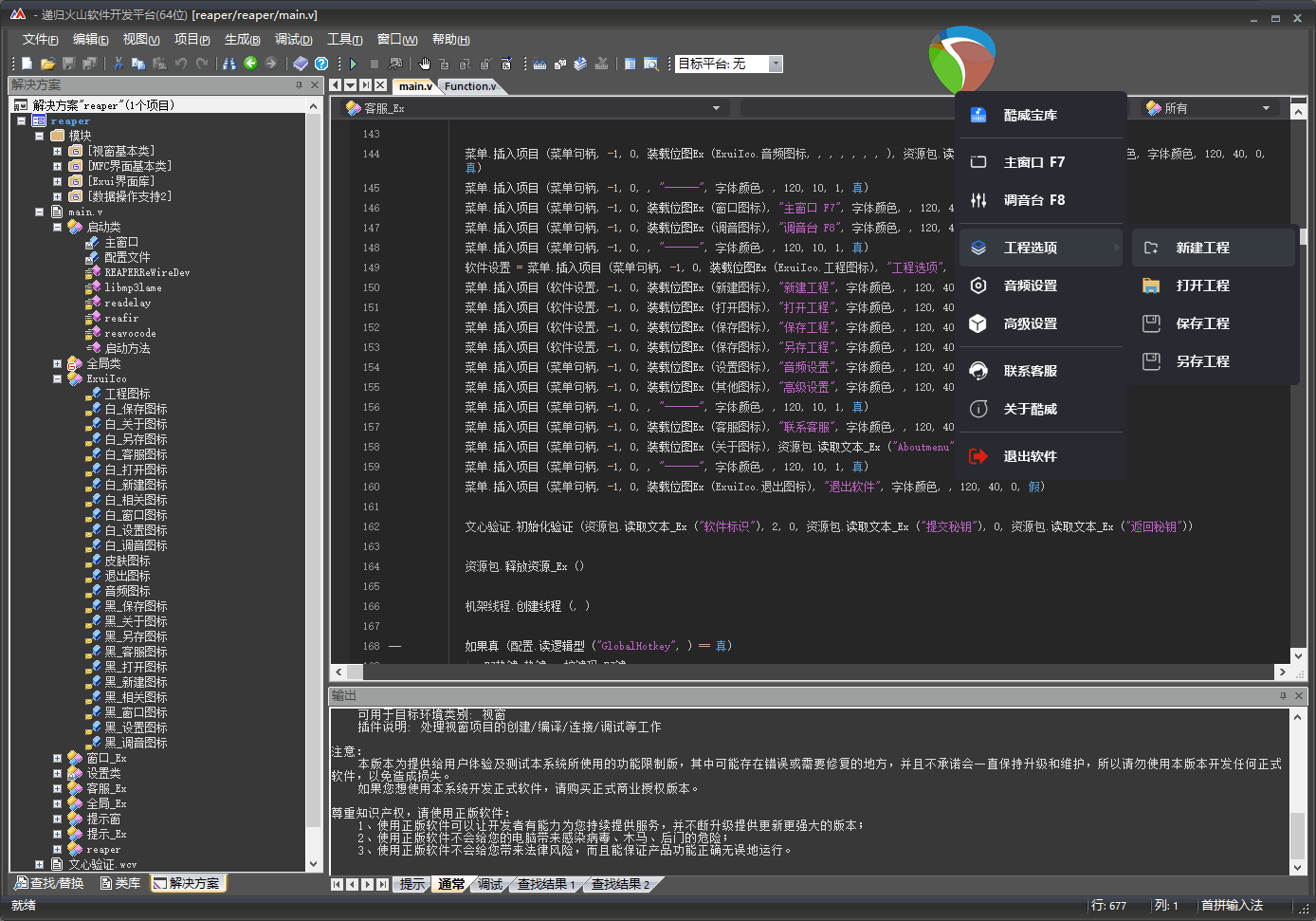Screen dimensions: 1316x921
Task: Close the 输出 panel
Action: (1299, 696)
